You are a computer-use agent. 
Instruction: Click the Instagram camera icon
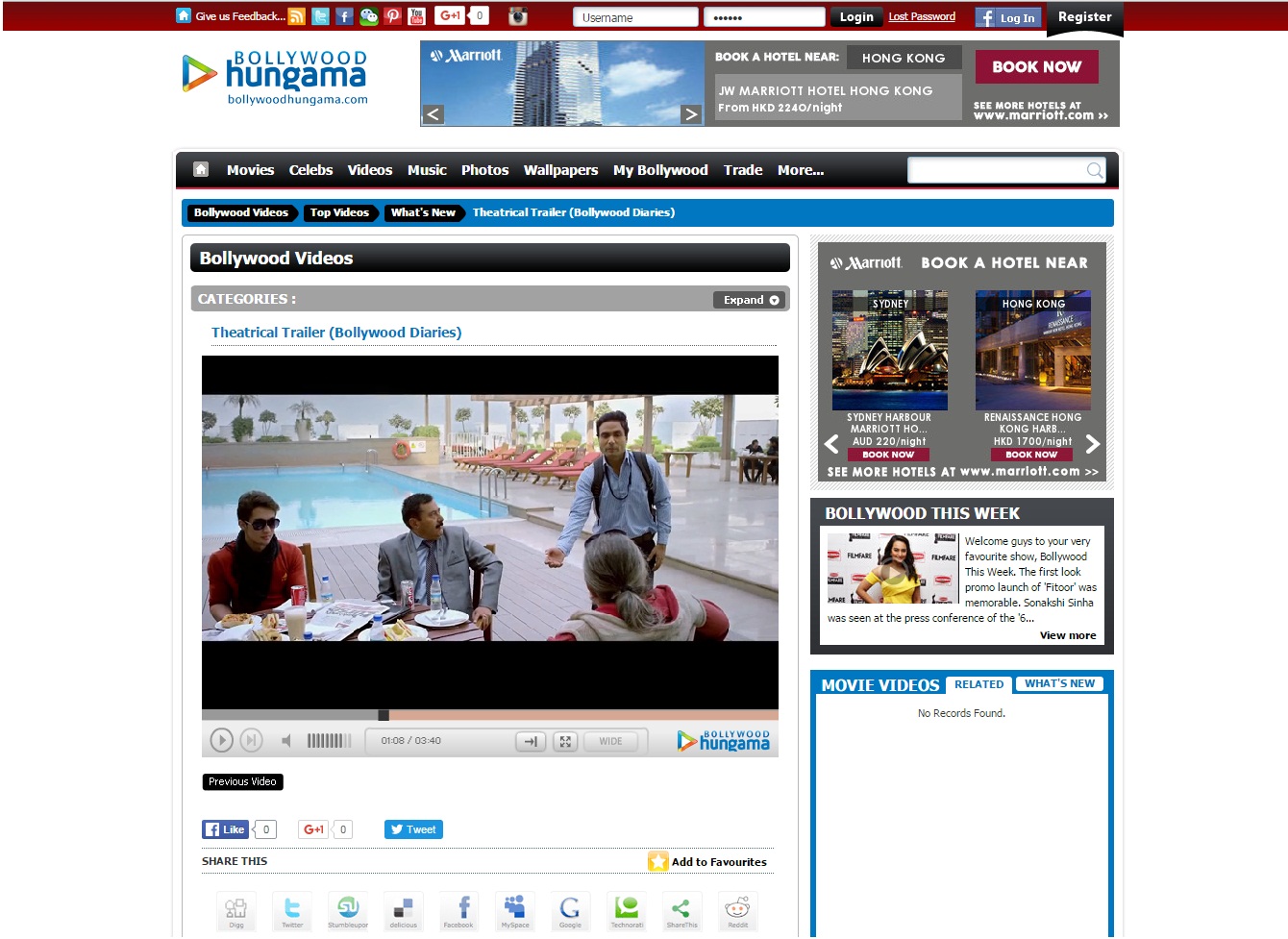[517, 16]
